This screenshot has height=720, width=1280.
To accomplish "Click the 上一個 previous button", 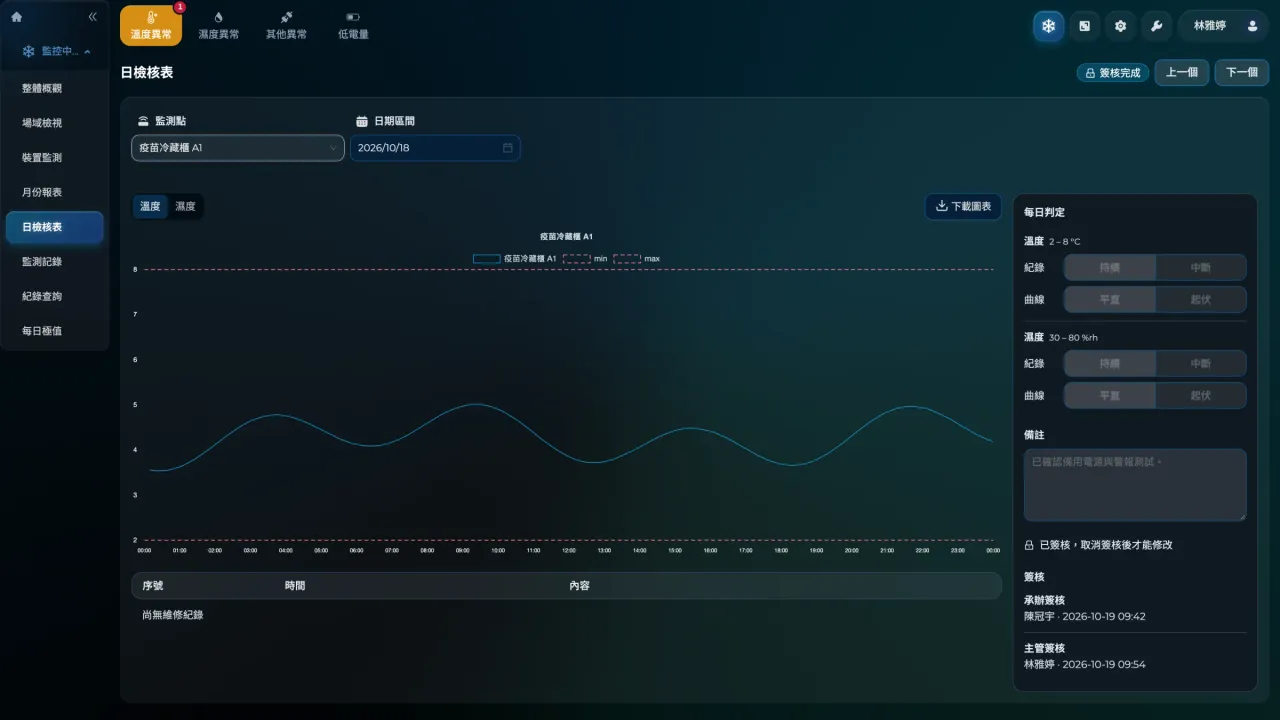I will 1182,73.
